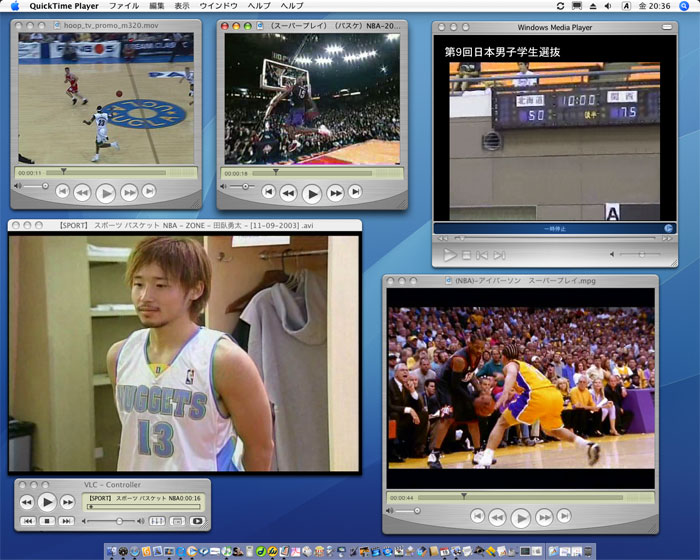Stop playback in VLC Controller
The height and width of the screenshot is (560, 700).
(47, 521)
